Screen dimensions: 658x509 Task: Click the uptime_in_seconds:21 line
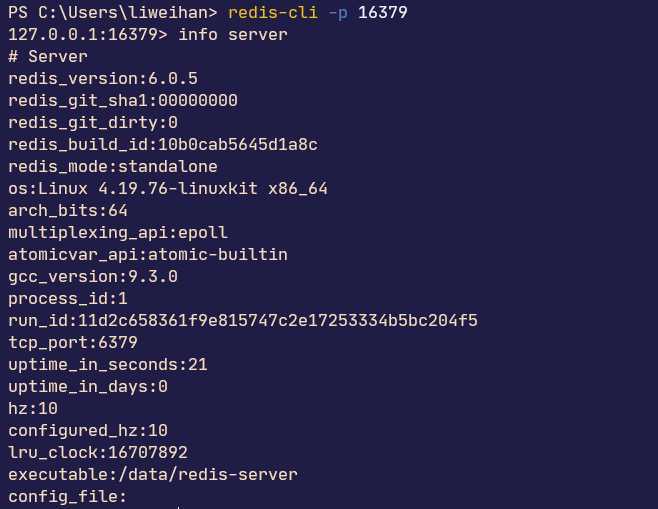[108, 365]
